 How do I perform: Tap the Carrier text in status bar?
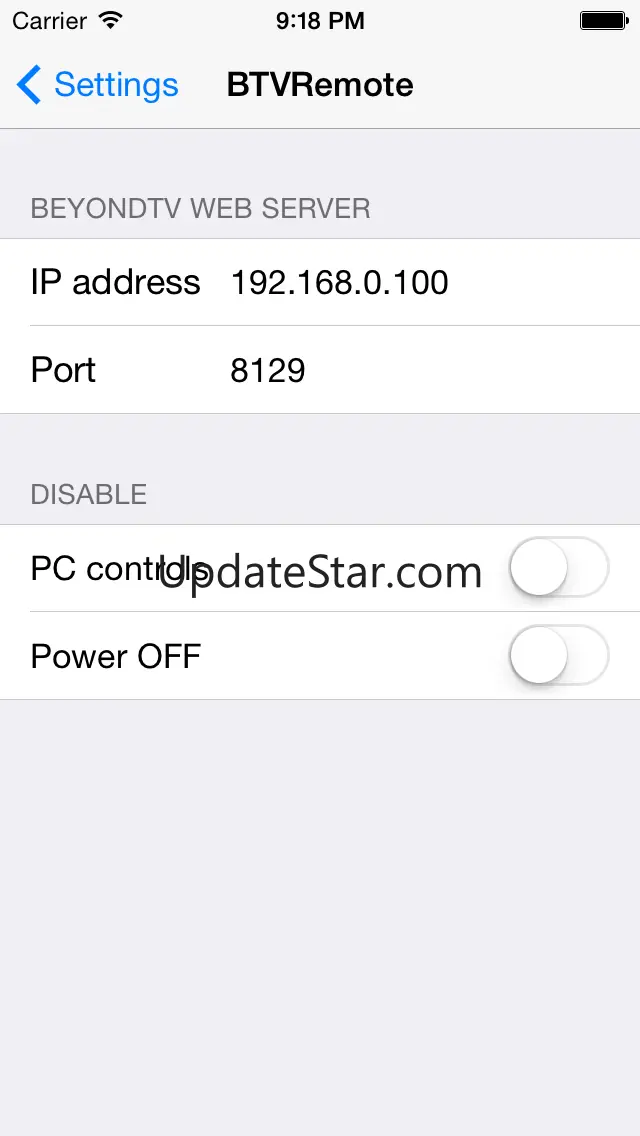[x=49, y=20]
